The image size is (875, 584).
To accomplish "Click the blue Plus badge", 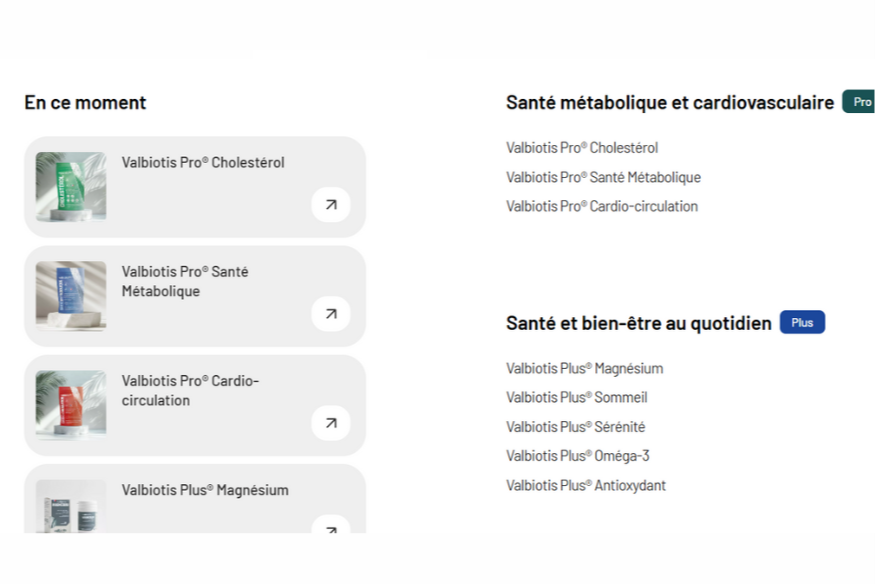I will pyautogui.click(x=802, y=323).
